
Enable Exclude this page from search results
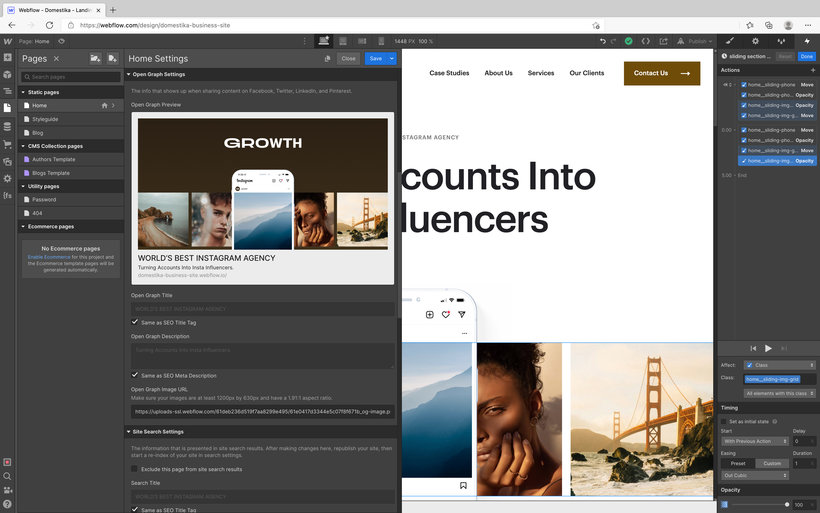click(134, 469)
